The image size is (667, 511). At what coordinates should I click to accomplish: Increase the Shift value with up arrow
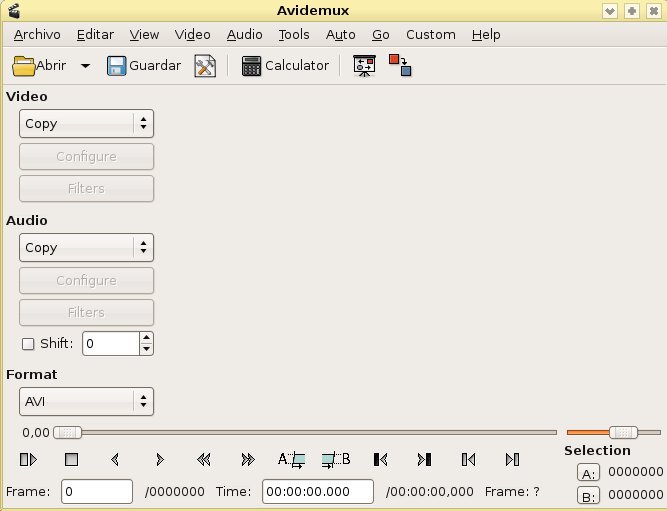(147, 338)
